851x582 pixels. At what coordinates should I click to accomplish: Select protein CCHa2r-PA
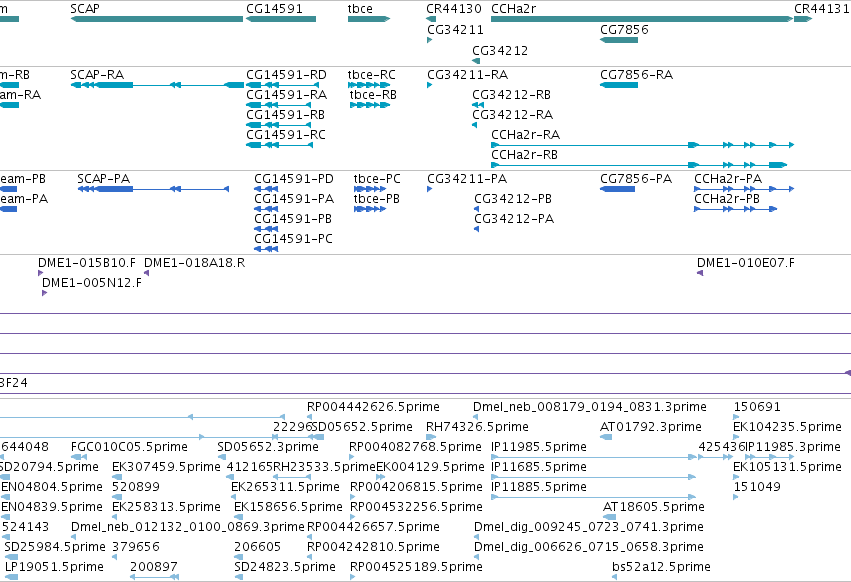[728, 179]
